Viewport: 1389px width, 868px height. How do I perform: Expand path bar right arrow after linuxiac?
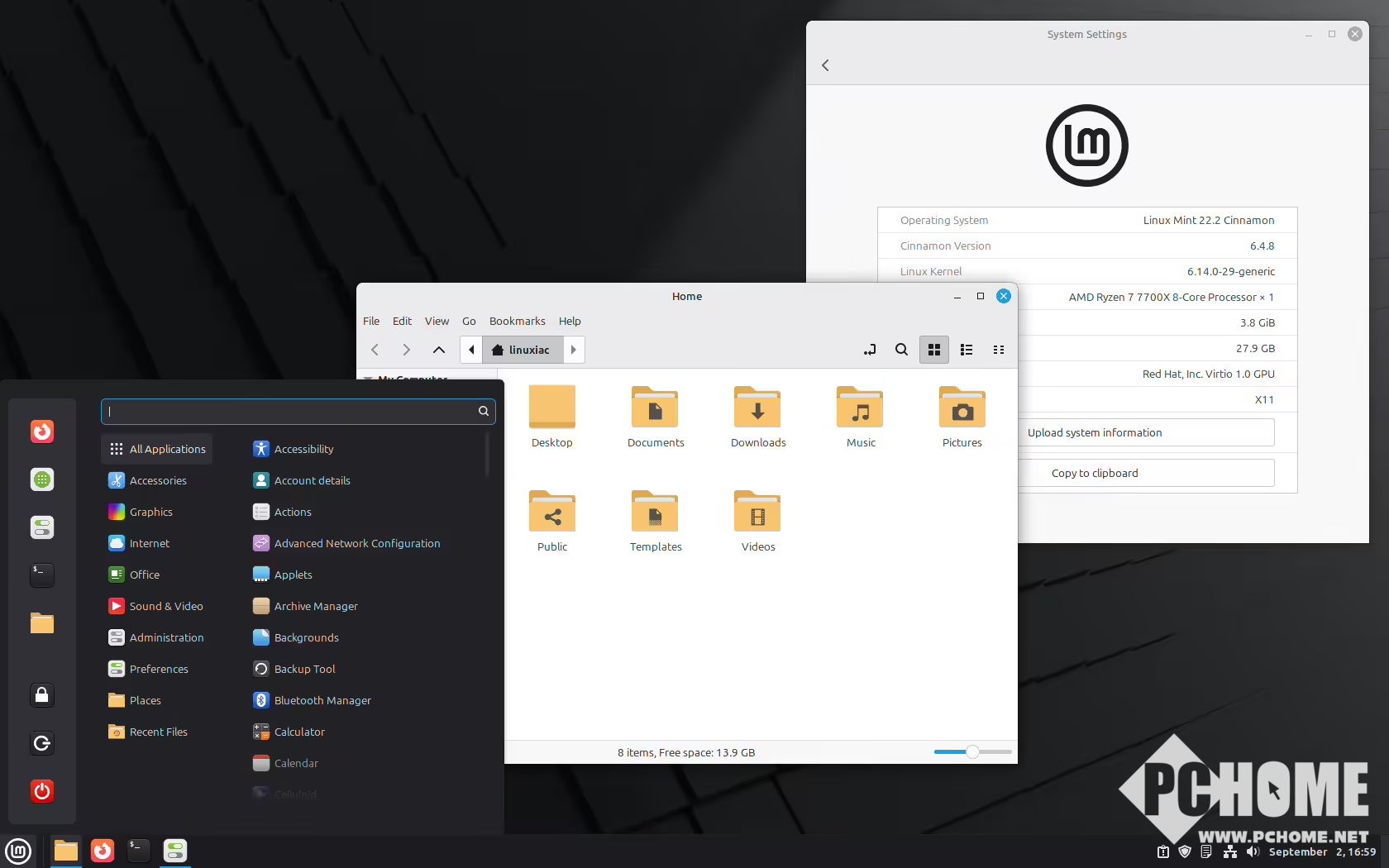click(x=574, y=350)
